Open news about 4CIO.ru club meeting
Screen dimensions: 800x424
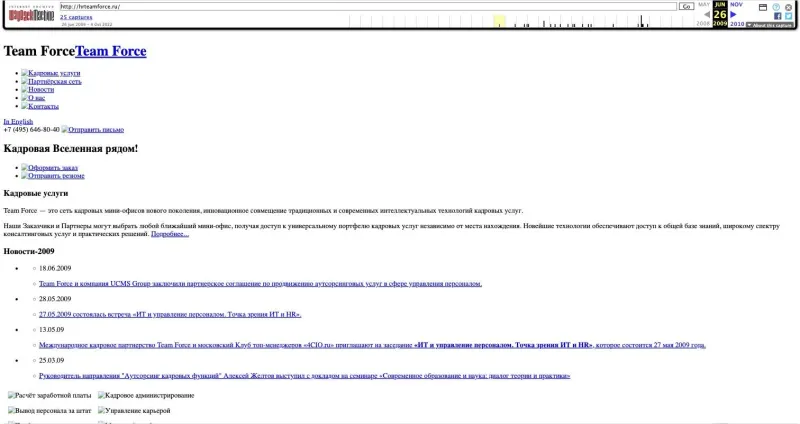pyautogui.click(x=372, y=345)
